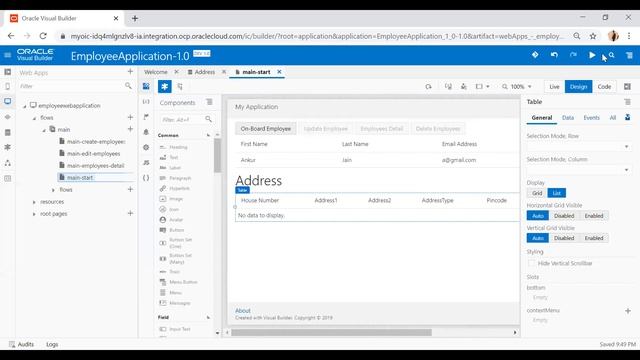Open Variables (x) editor icon

[x=146, y=102]
